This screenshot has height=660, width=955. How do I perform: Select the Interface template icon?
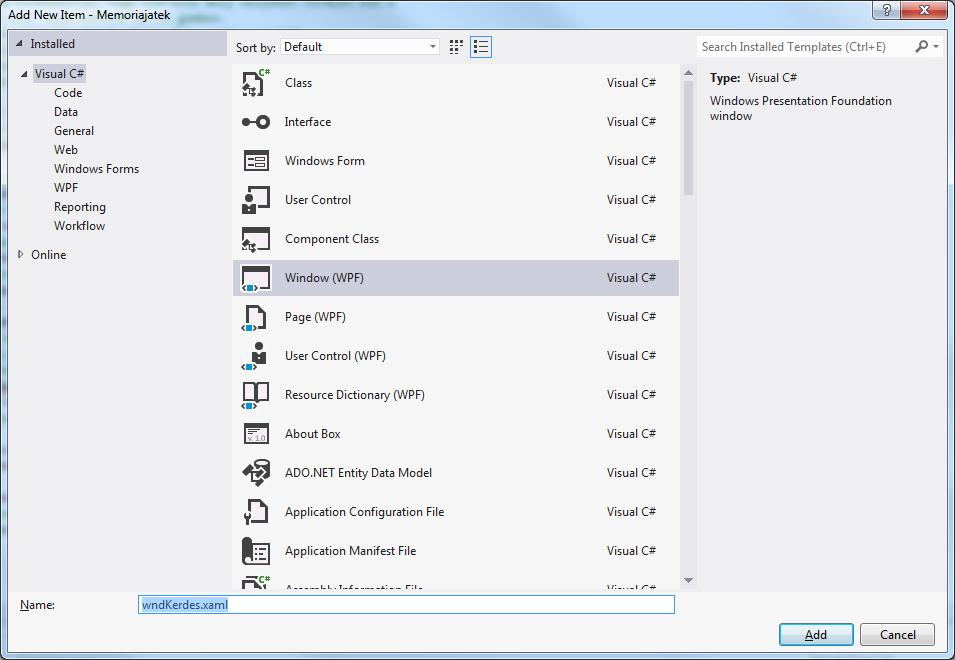[256, 122]
